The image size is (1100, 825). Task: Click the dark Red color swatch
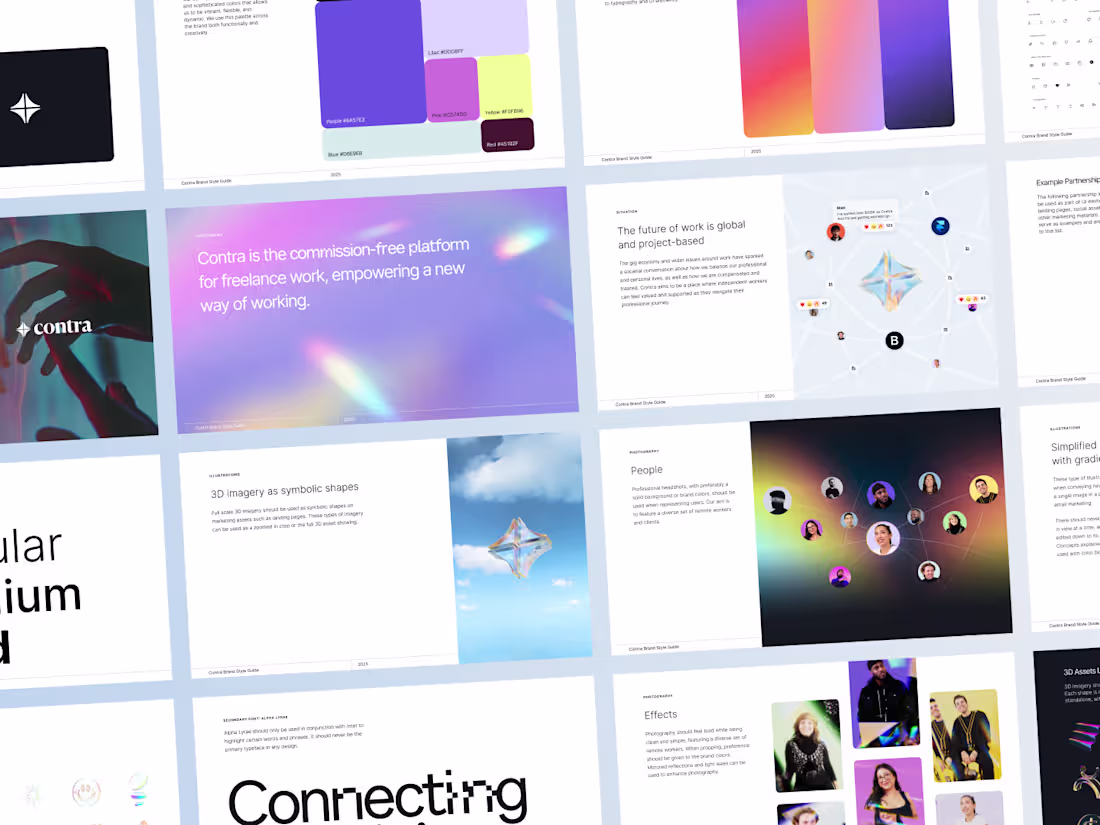tap(507, 135)
